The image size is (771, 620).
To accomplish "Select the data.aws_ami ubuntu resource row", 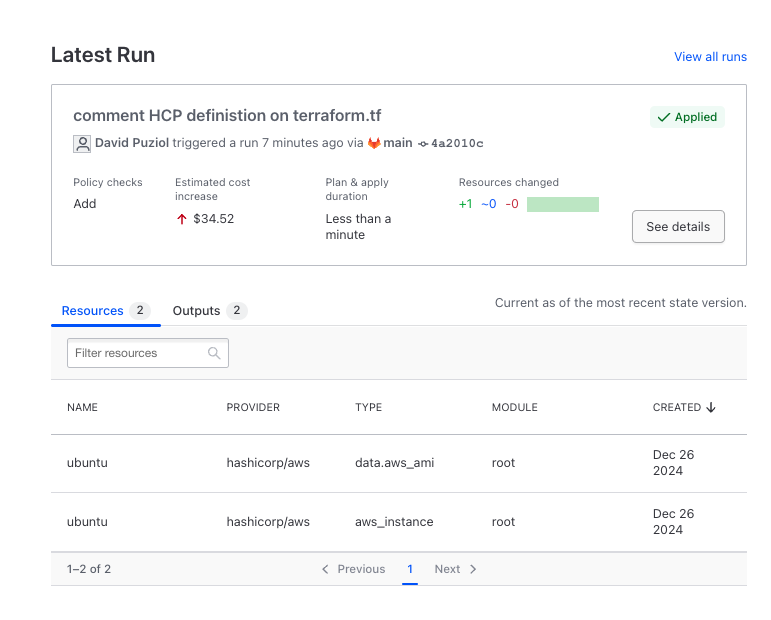I will [398, 463].
